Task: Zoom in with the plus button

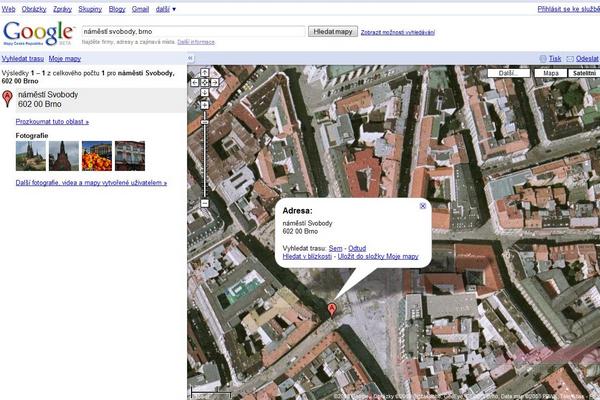Action: pyautogui.click(x=204, y=105)
